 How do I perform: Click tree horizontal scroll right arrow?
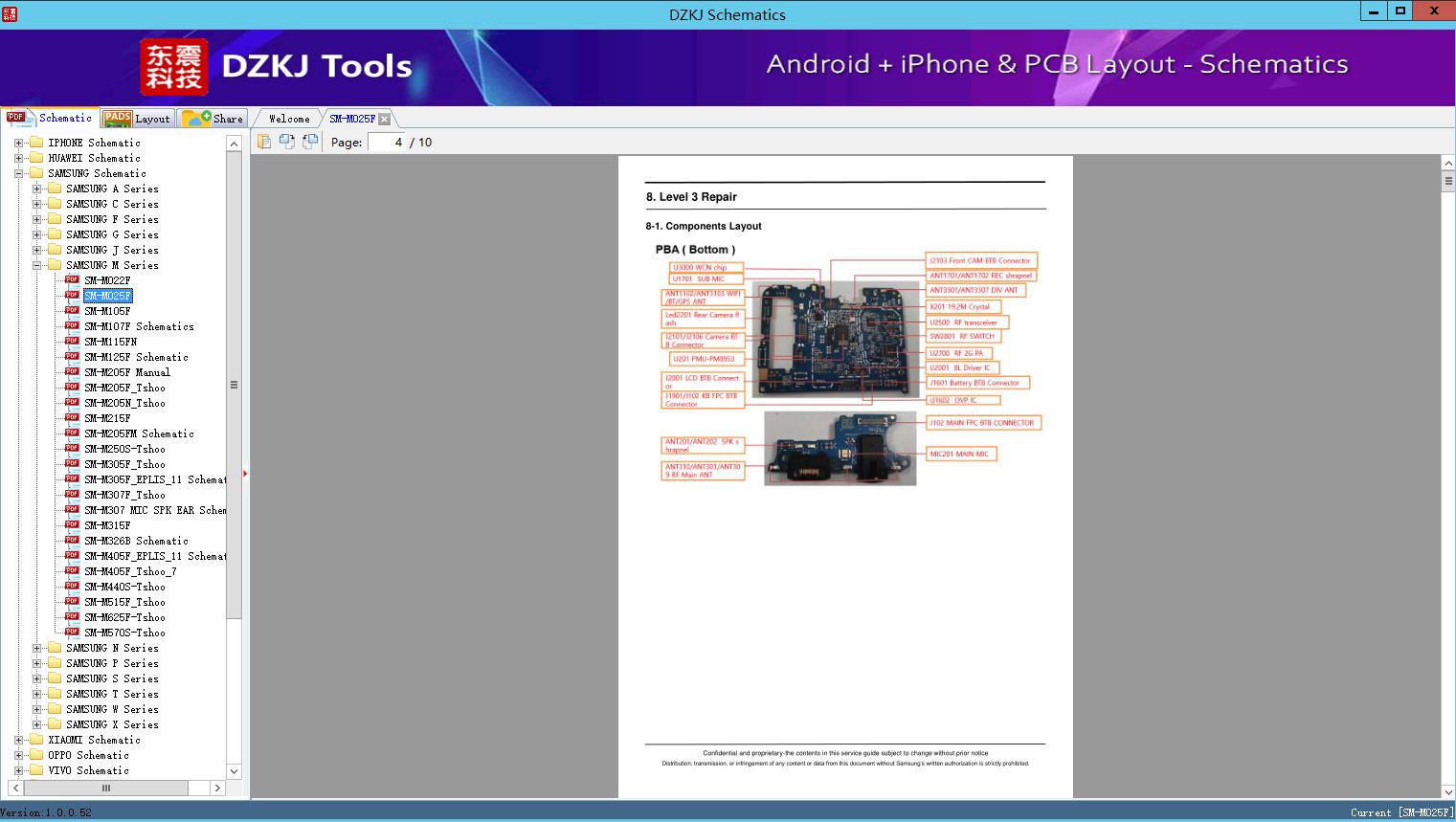(217, 788)
